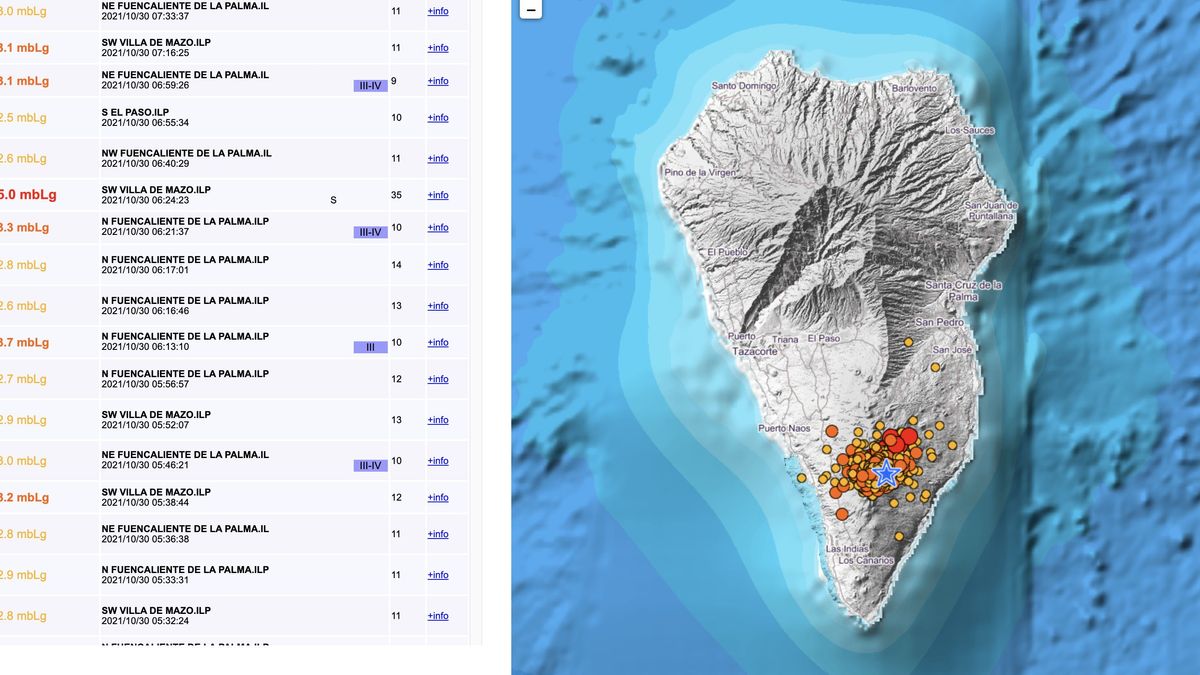1200x675 pixels.
Task: Click the map zoom-out minus button
Action: pos(531,10)
